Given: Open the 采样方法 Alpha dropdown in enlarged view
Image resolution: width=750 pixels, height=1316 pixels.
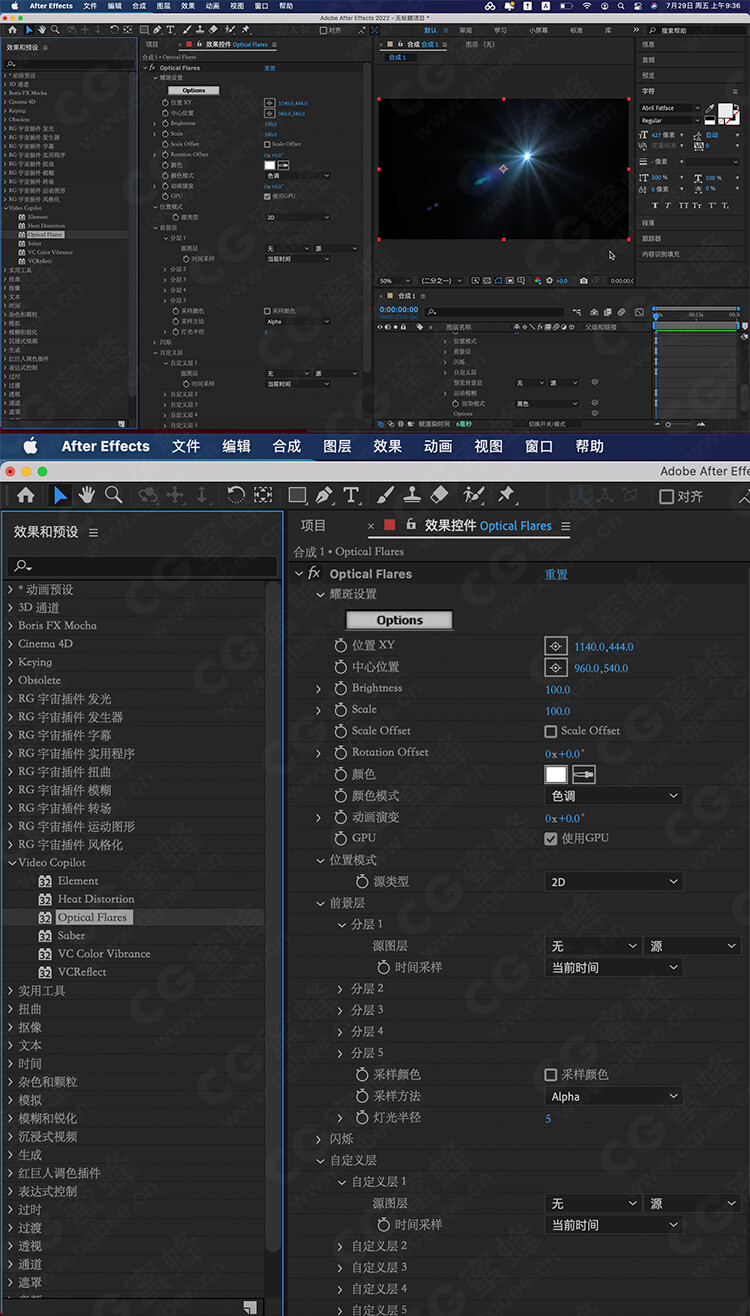Looking at the screenshot, I should [x=614, y=1097].
